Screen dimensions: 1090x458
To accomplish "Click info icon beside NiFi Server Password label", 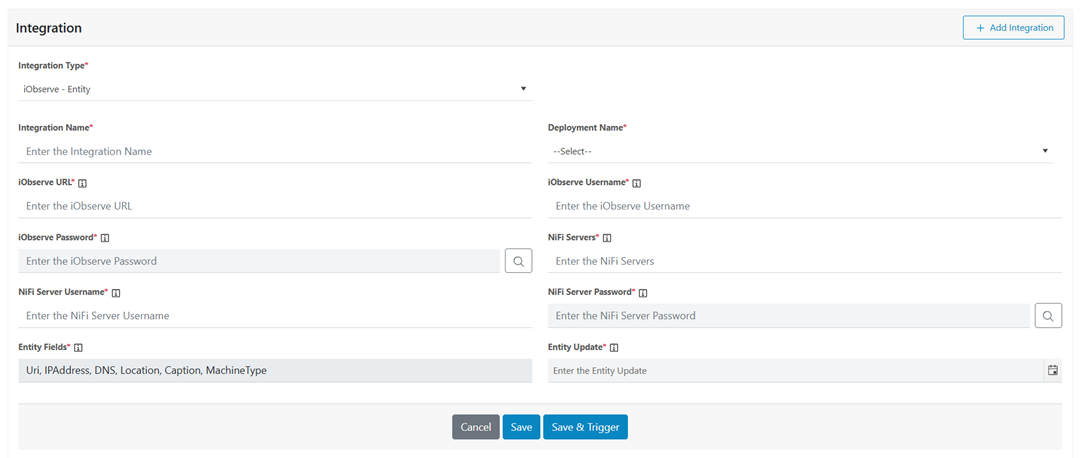I will (x=643, y=293).
